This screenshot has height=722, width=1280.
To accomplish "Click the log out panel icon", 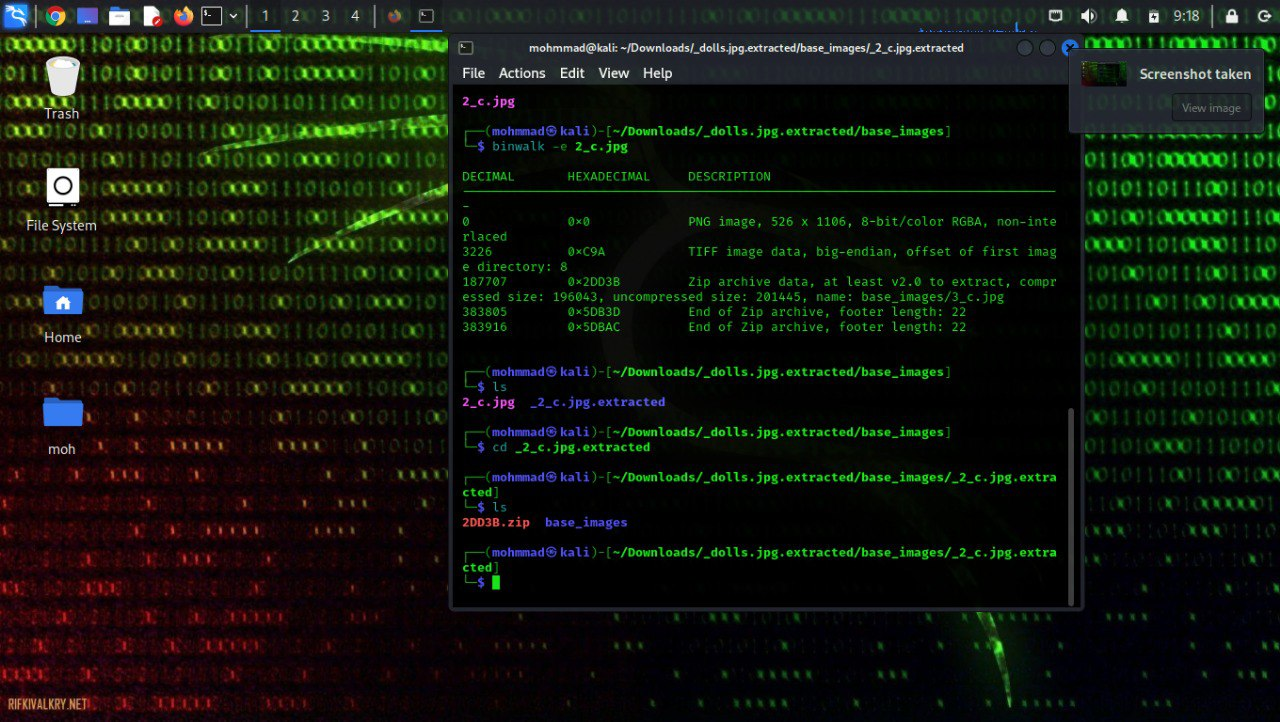I will (1263, 16).
